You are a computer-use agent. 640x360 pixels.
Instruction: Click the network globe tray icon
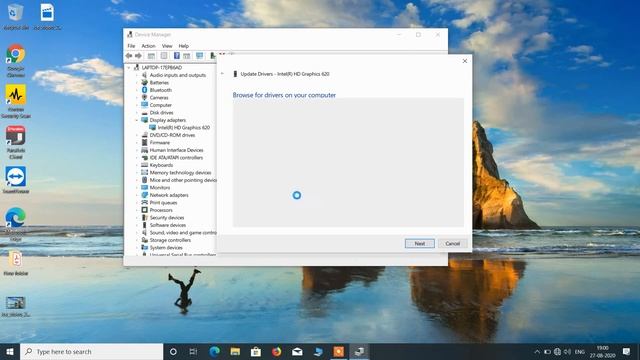[x=557, y=351]
